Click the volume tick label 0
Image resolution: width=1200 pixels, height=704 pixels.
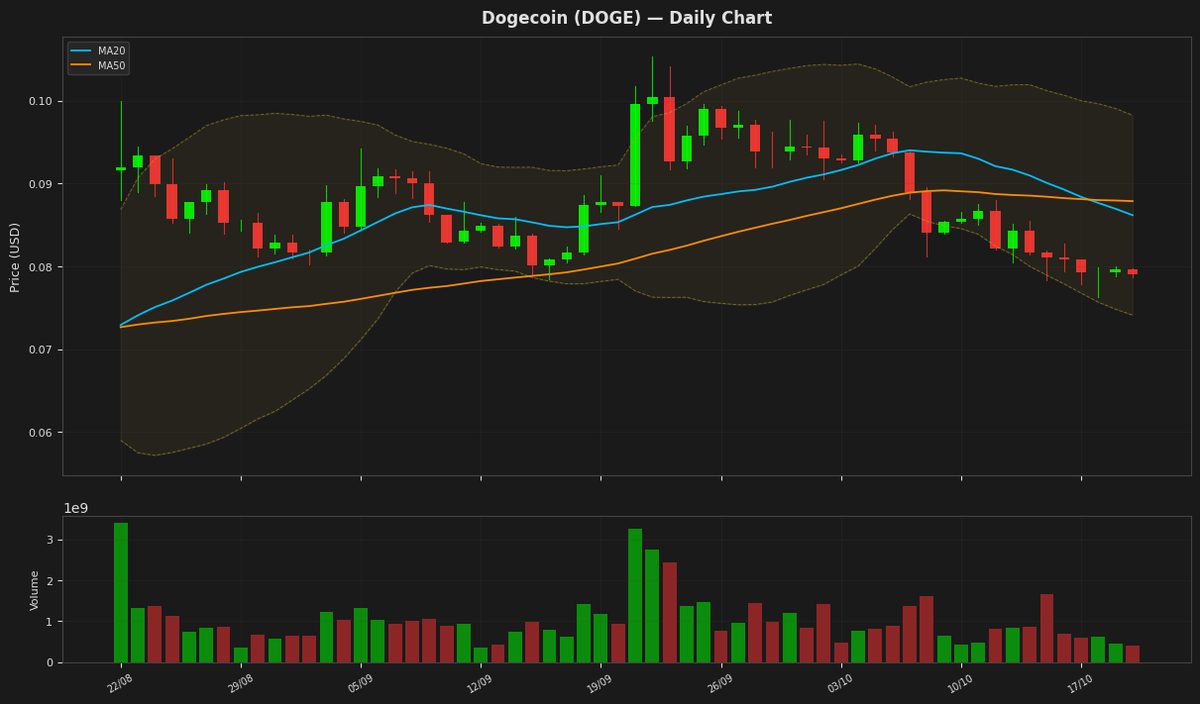[x=48, y=663]
